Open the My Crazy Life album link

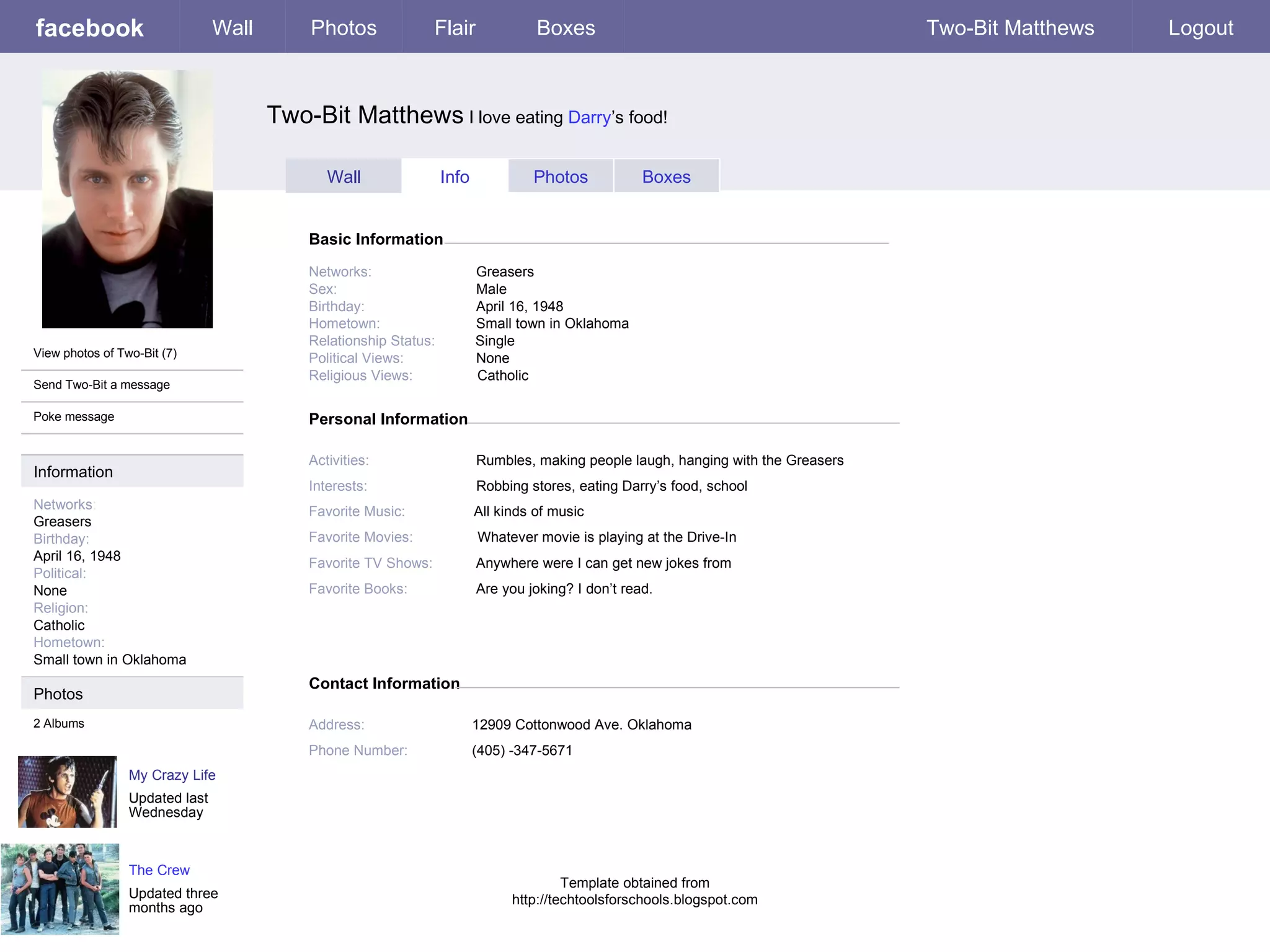coord(172,775)
